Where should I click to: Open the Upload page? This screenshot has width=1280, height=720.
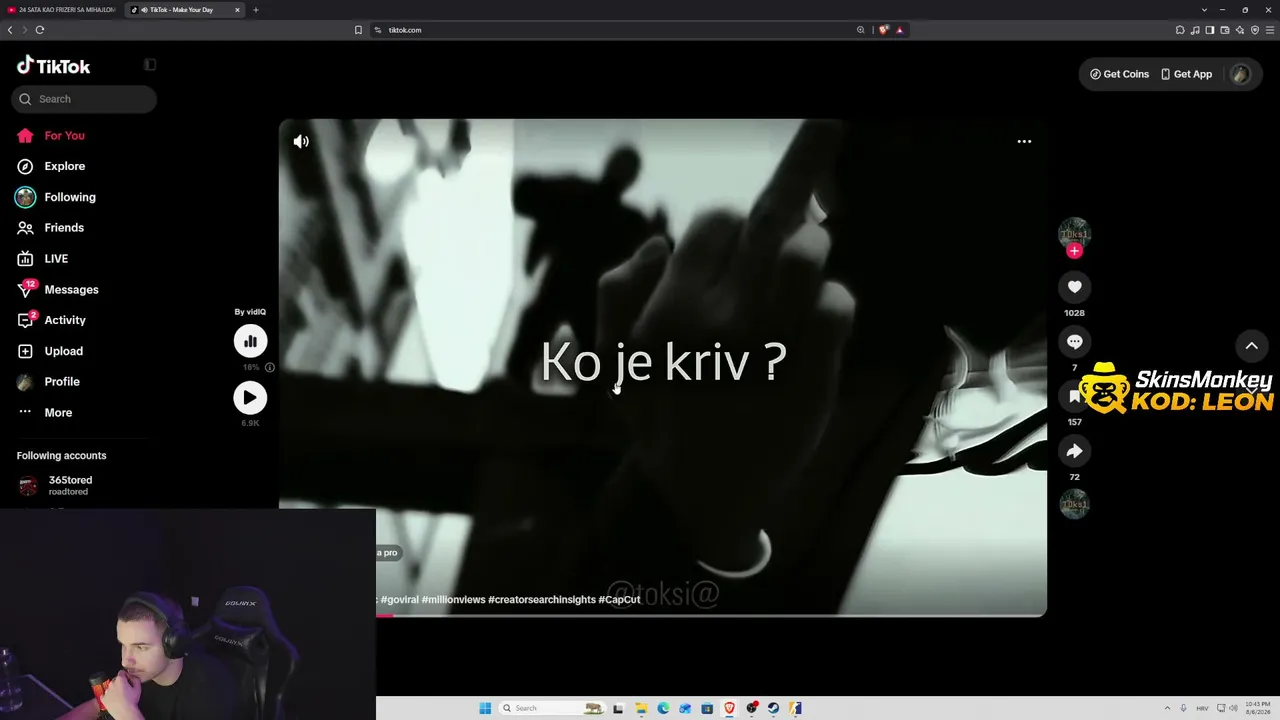(50, 351)
